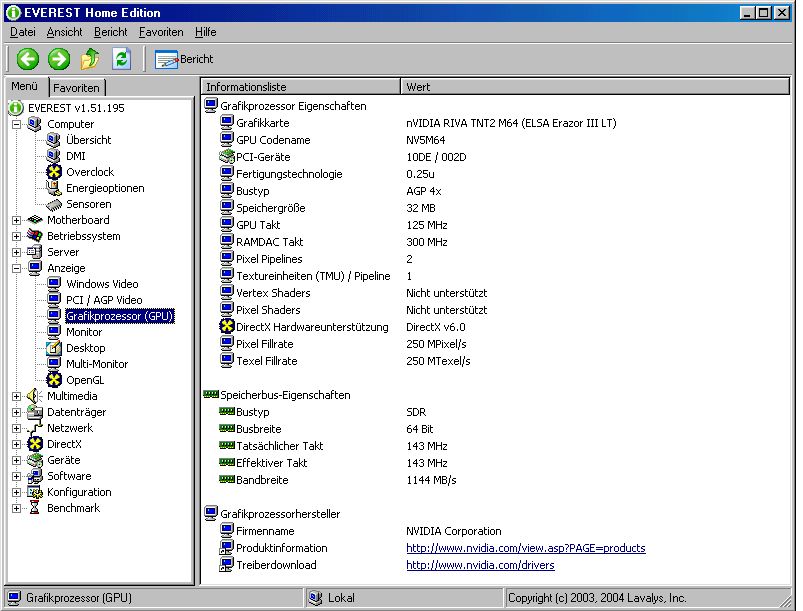Click the DirectX Hardwareunterstützung row icon

click(x=226, y=326)
